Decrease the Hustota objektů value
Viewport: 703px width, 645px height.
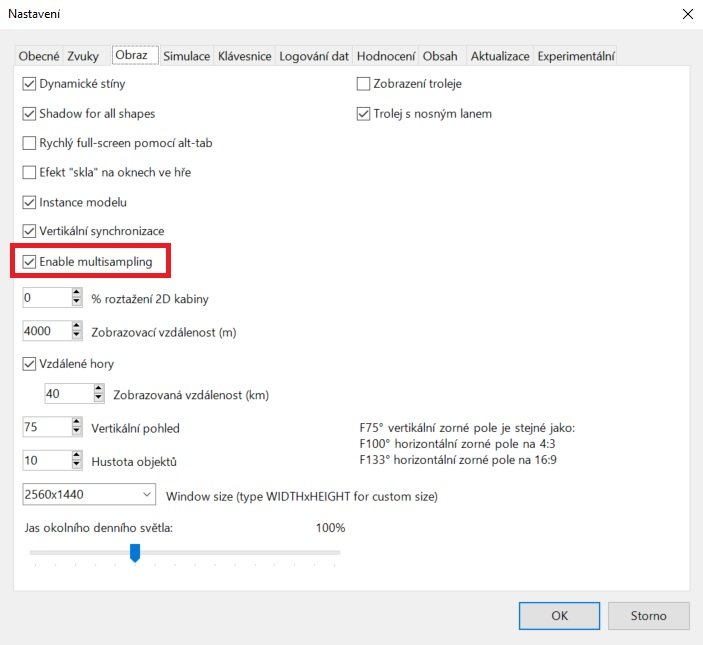pos(76,466)
